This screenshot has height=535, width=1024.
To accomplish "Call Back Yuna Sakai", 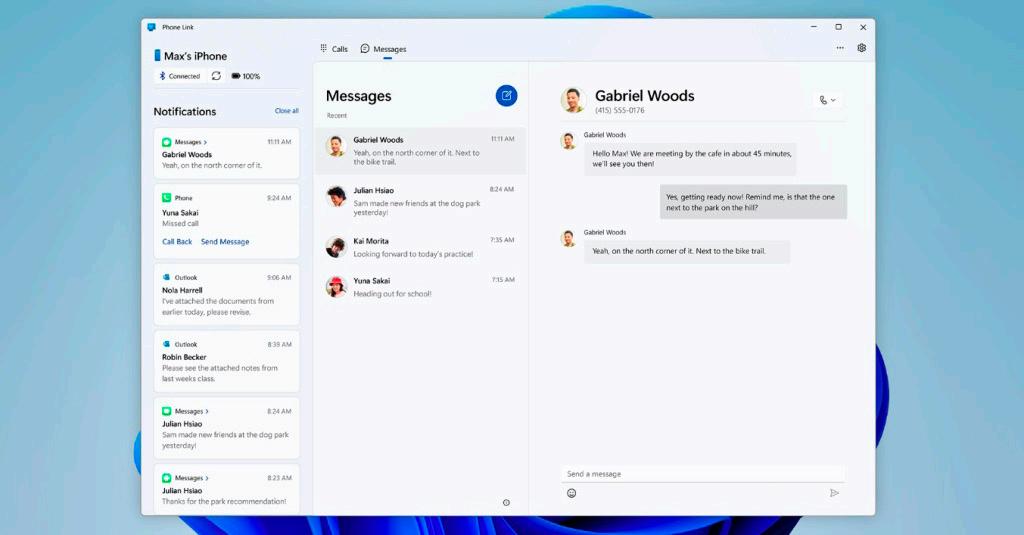I will 177,242.
